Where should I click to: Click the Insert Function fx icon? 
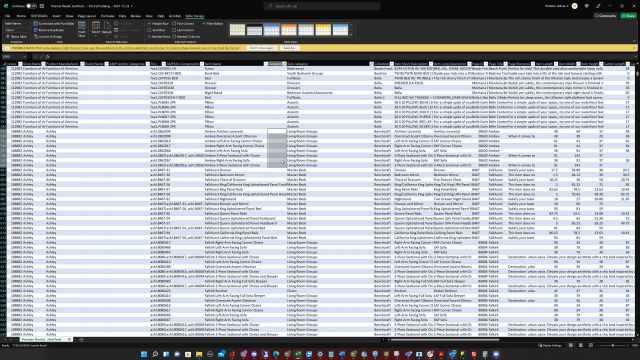point(47,56)
